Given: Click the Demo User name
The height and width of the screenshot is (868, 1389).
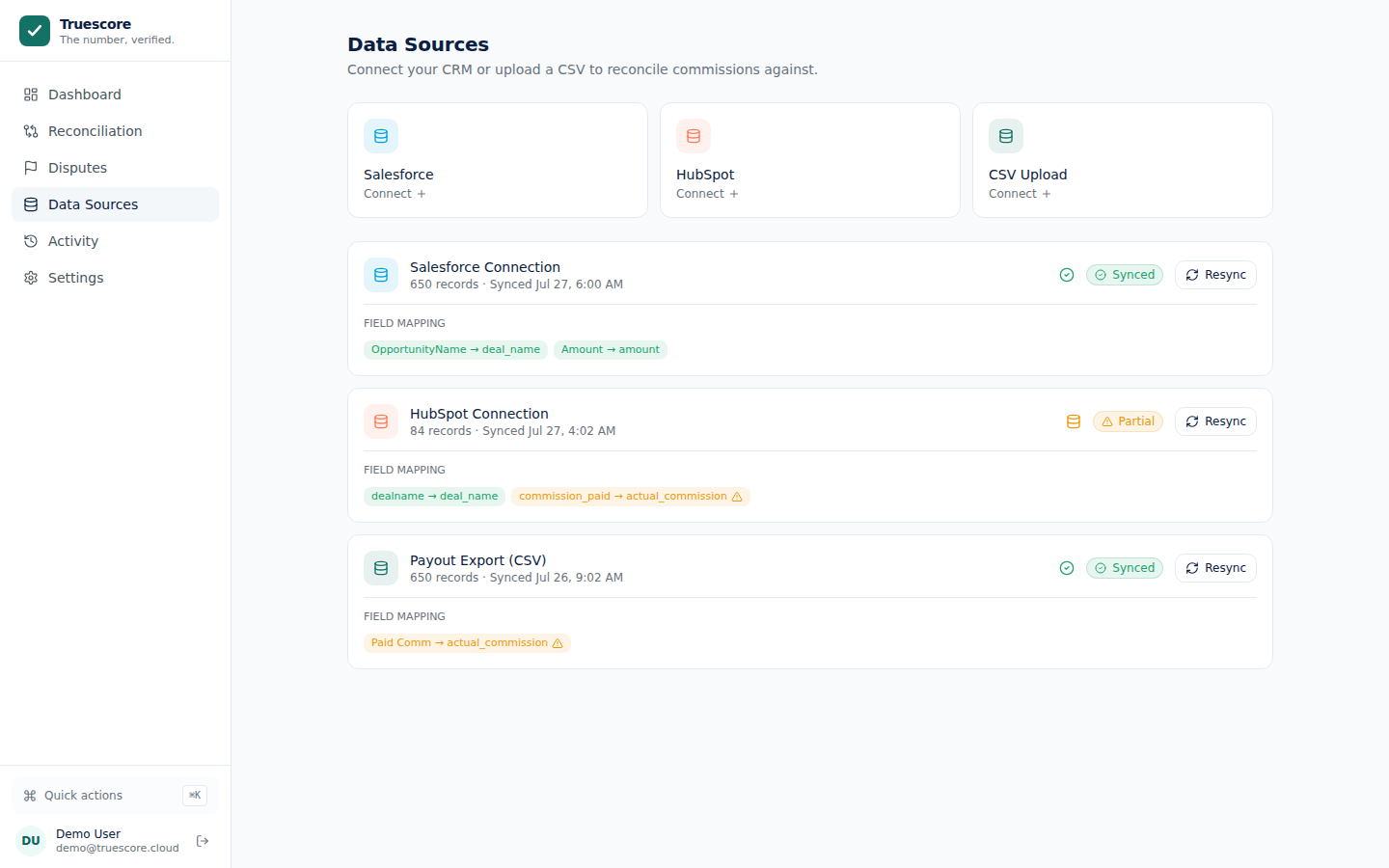Looking at the screenshot, I should [x=88, y=834].
